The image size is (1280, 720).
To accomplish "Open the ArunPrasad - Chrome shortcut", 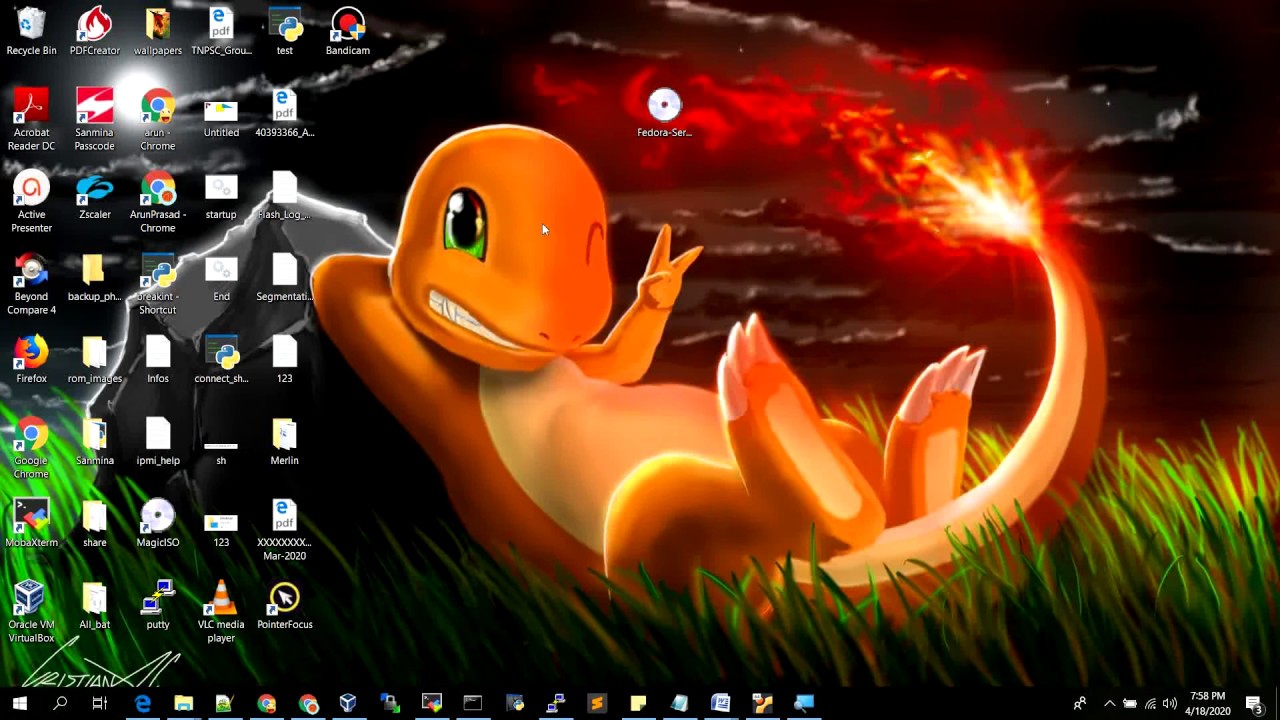I will 158,202.
